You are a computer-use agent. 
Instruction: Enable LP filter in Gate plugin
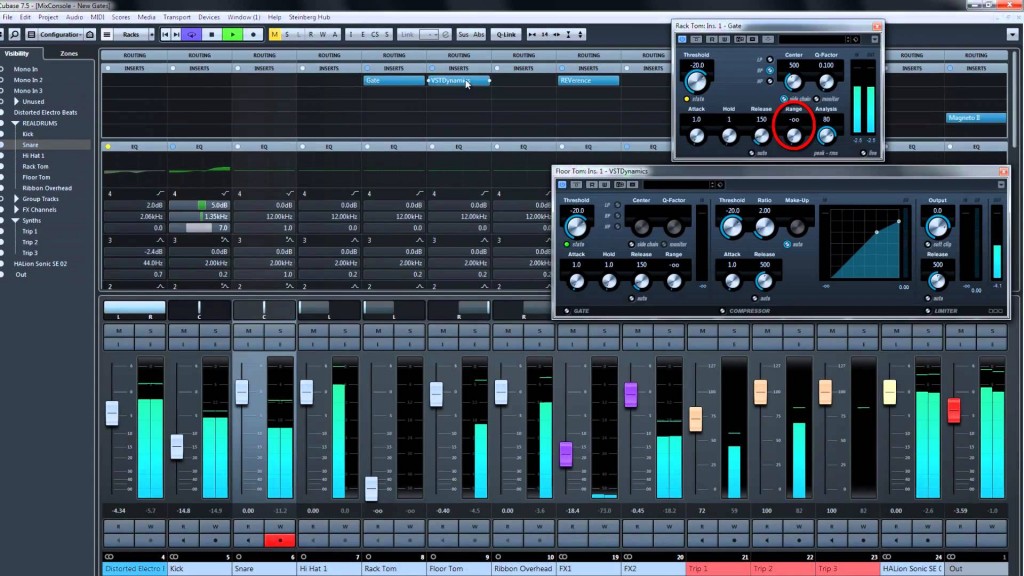(x=770, y=59)
